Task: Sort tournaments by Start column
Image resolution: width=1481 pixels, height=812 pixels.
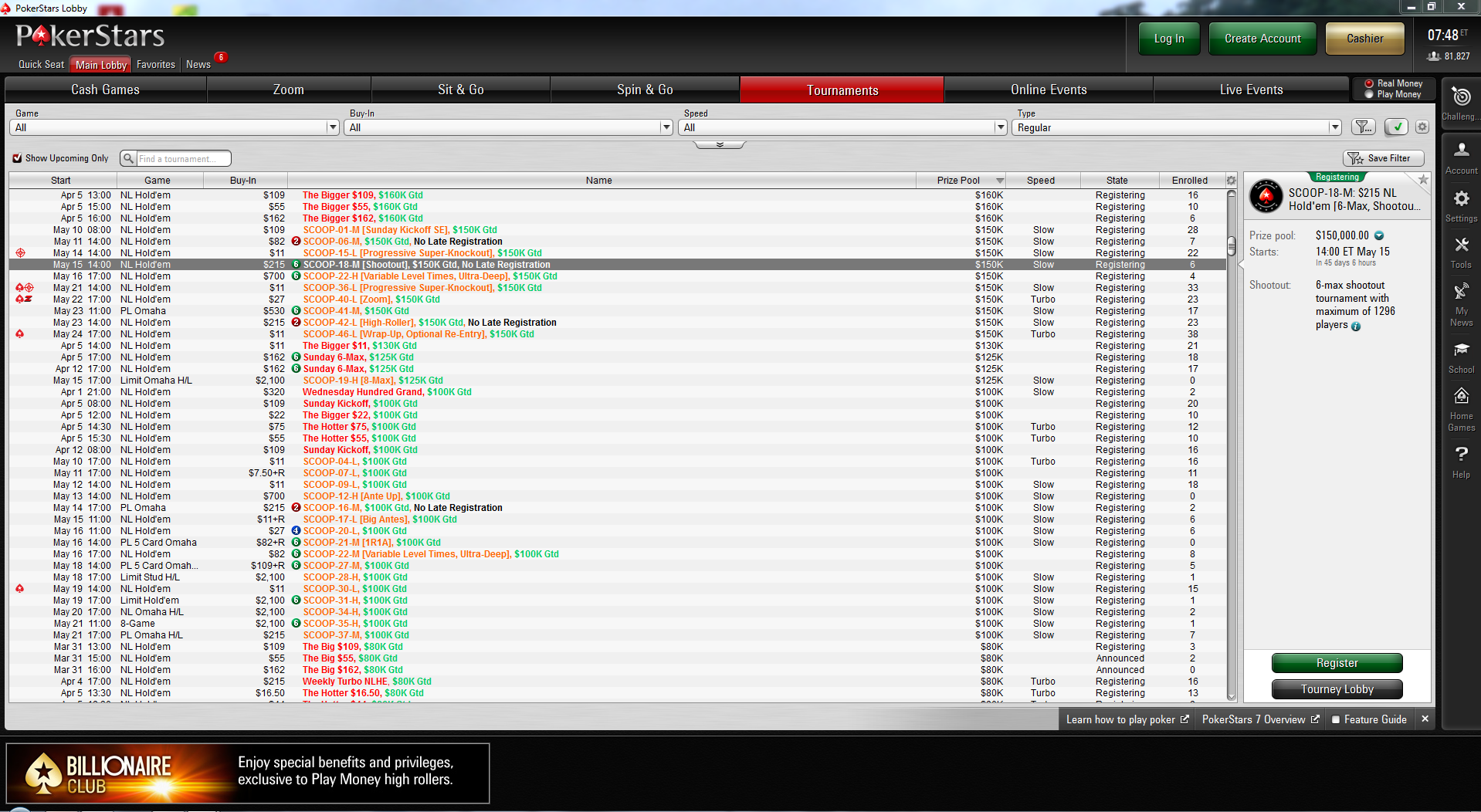Action: [61, 181]
